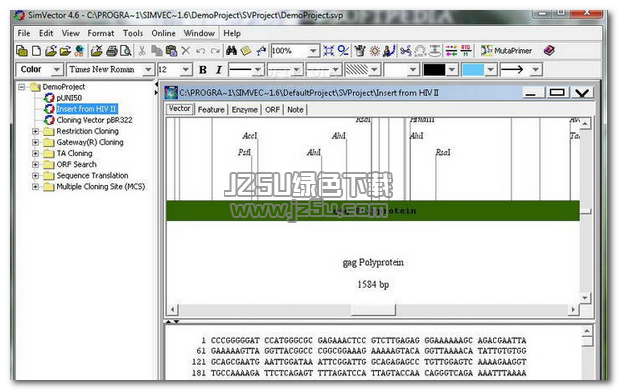Click the black color swatch
The width and height of the screenshot is (619, 391).
434,70
